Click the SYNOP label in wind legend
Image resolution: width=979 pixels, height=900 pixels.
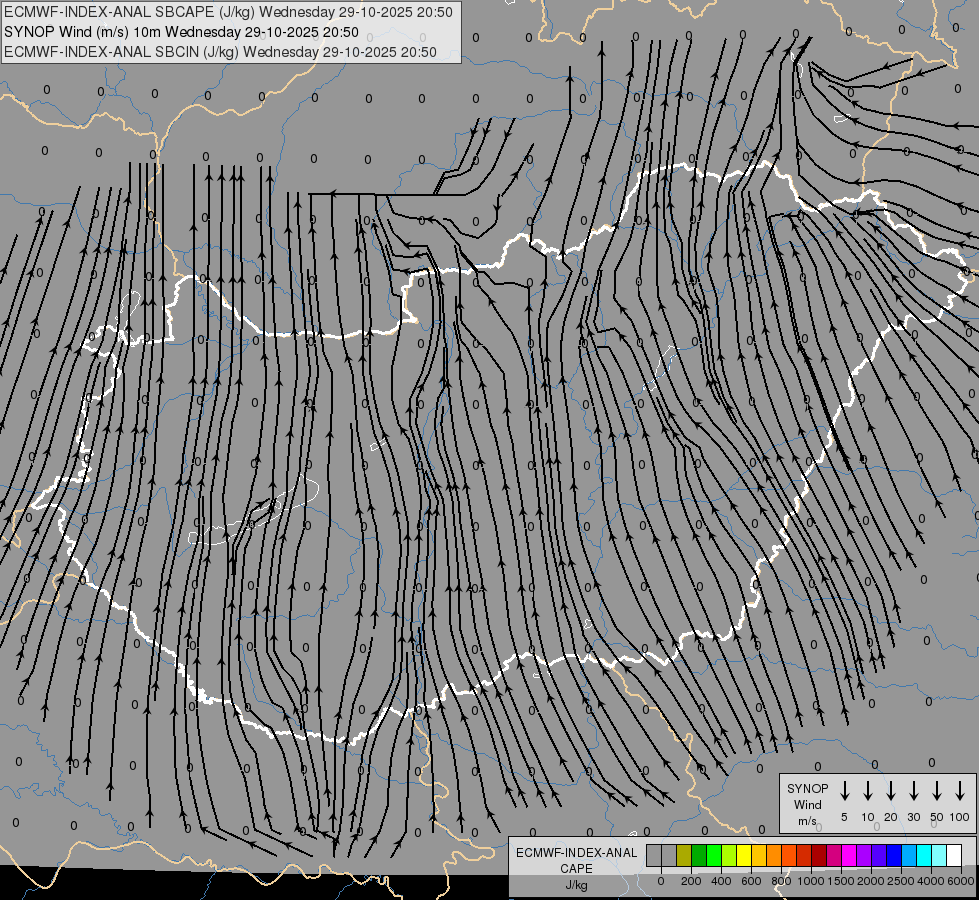(807, 789)
